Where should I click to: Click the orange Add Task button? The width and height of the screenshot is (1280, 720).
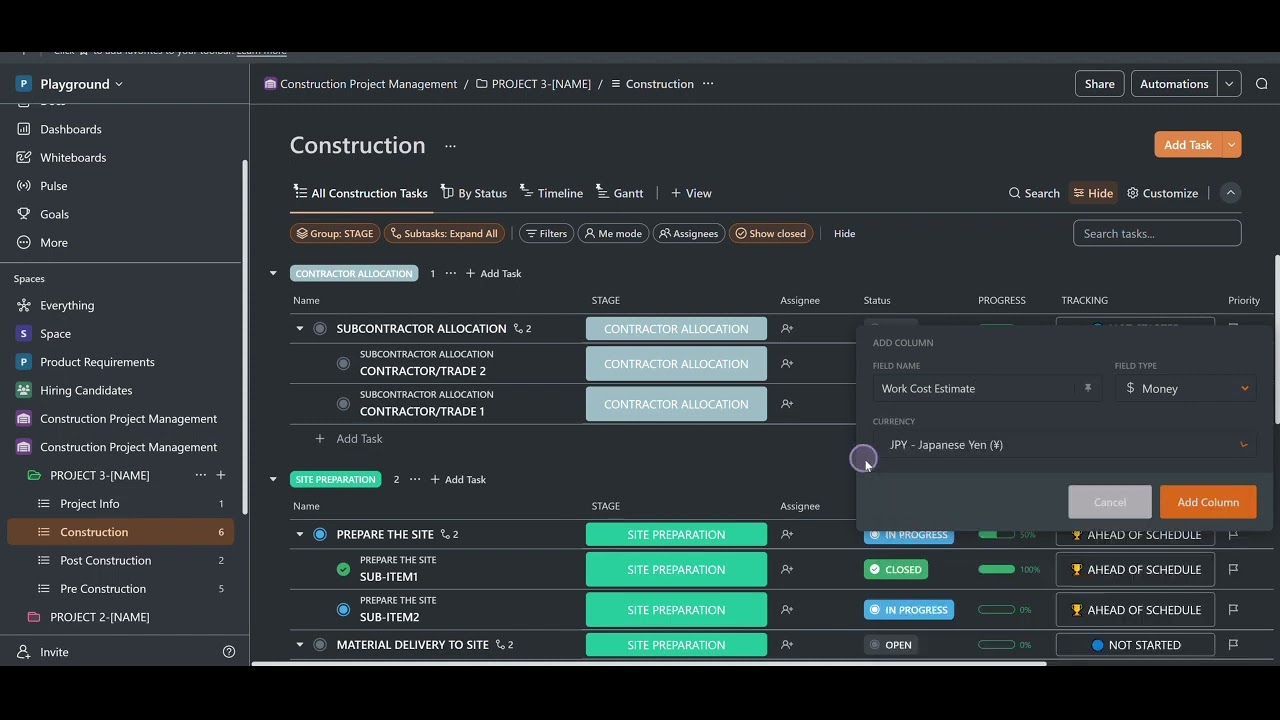click(1188, 145)
